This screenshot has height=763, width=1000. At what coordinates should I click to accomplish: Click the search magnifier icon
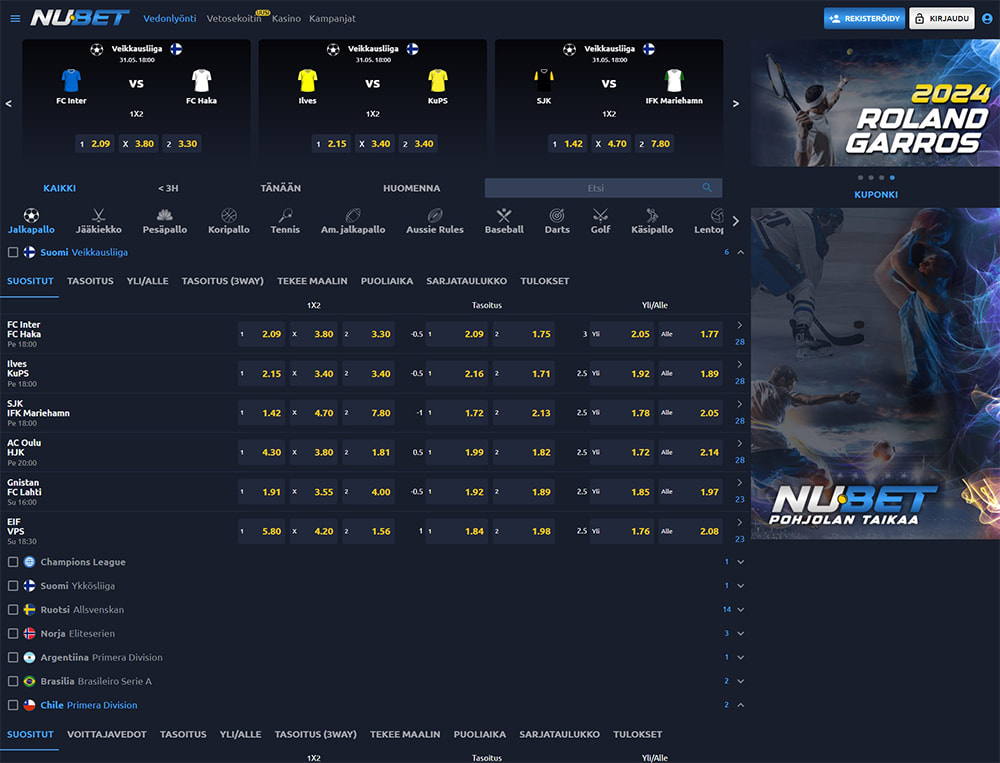point(707,188)
